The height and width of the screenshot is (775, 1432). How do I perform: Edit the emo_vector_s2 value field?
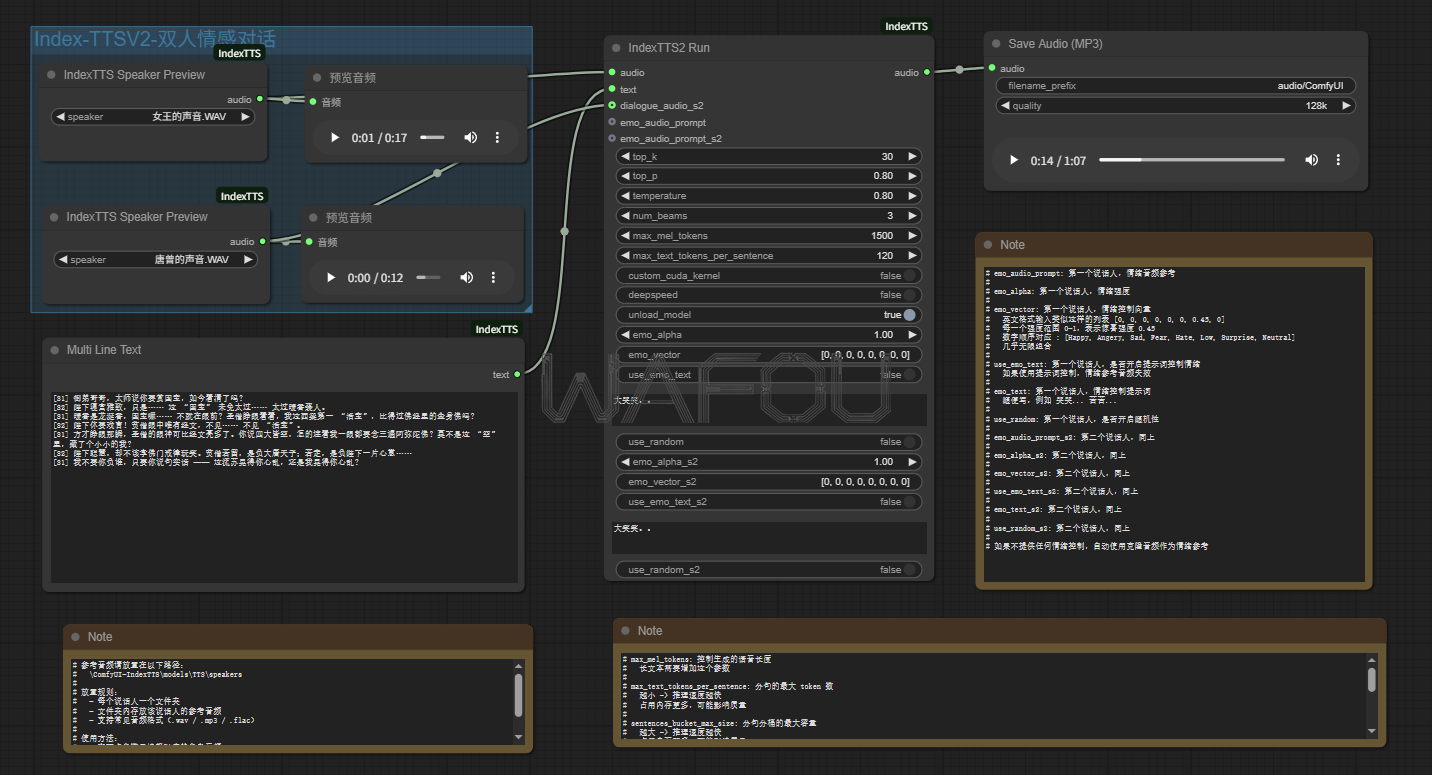pos(769,482)
